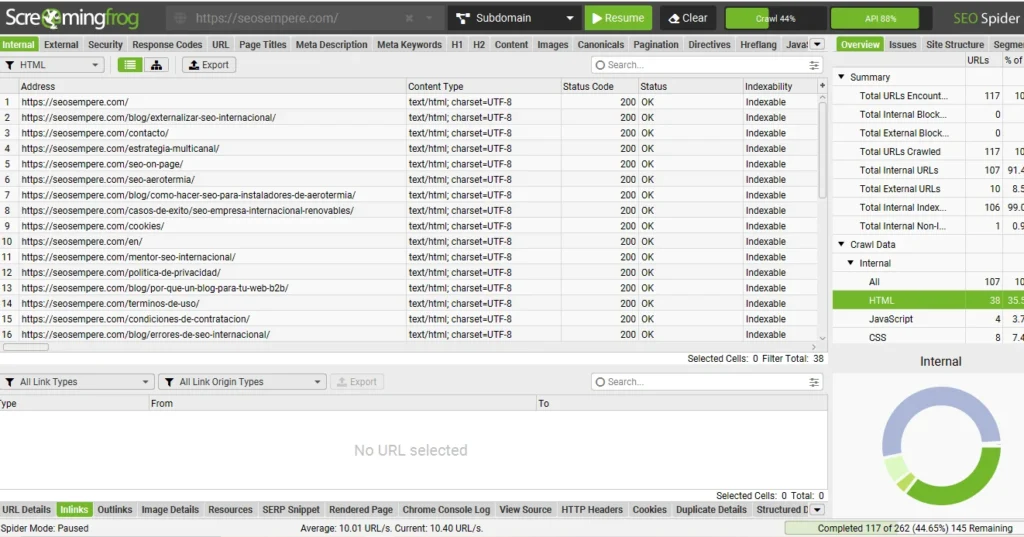Open the Outlinks bottom tab

(x=115, y=510)
